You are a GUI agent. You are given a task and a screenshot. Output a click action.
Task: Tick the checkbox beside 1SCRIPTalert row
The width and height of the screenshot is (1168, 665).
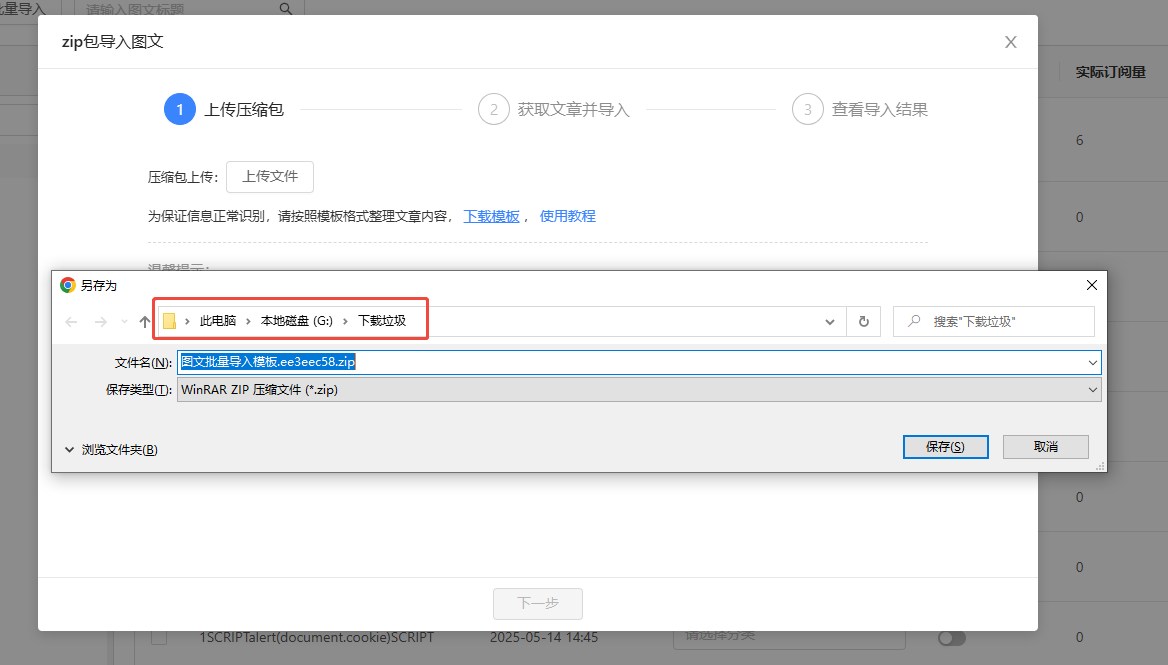[x=159, y=637]
